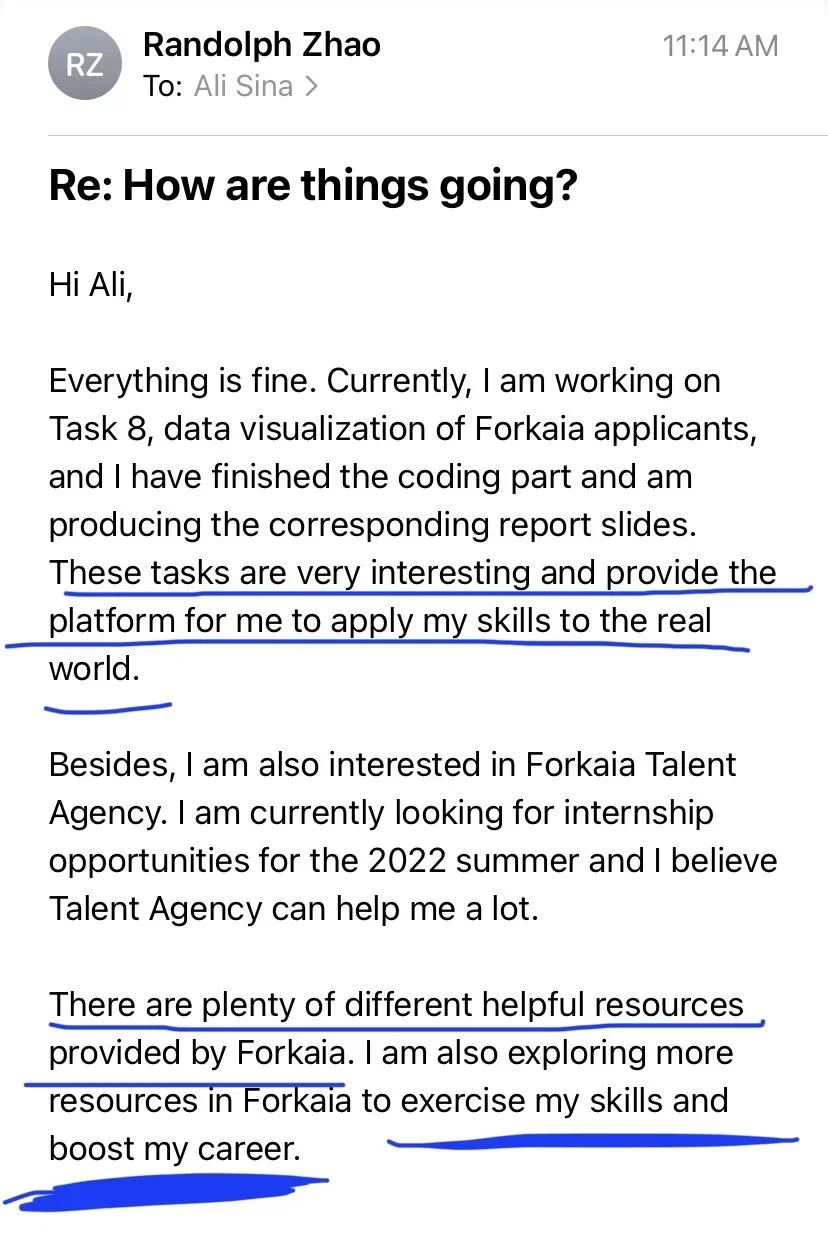828x1241 pixels.
Task: Tap the RZ sender avatar
Action: 84,64
